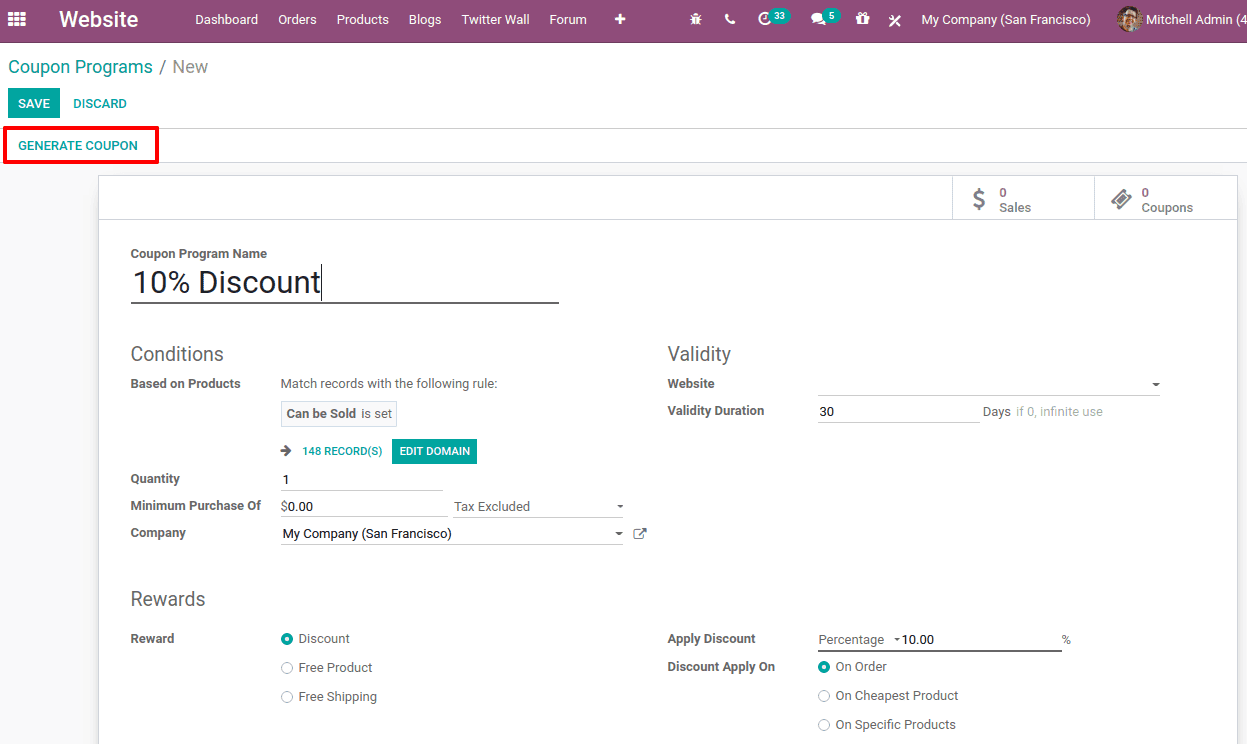The width and height of the screenshot is (1247, 744).
Task: Select On Specific Products option
Action: click(824, 725)
